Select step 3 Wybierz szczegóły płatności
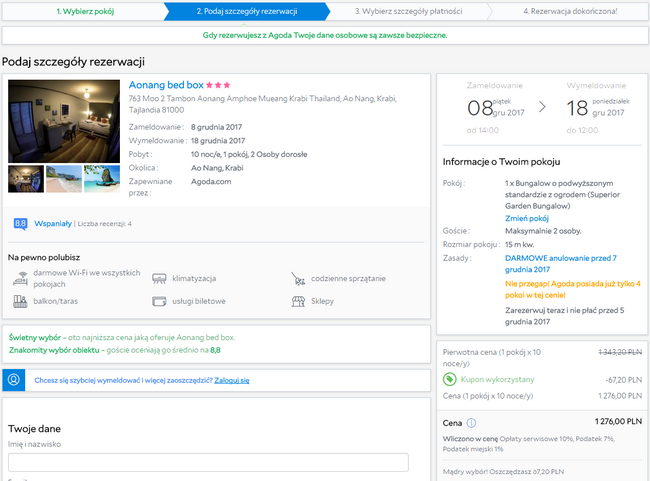This screenshot has width=650, height=481. [408, 11]
